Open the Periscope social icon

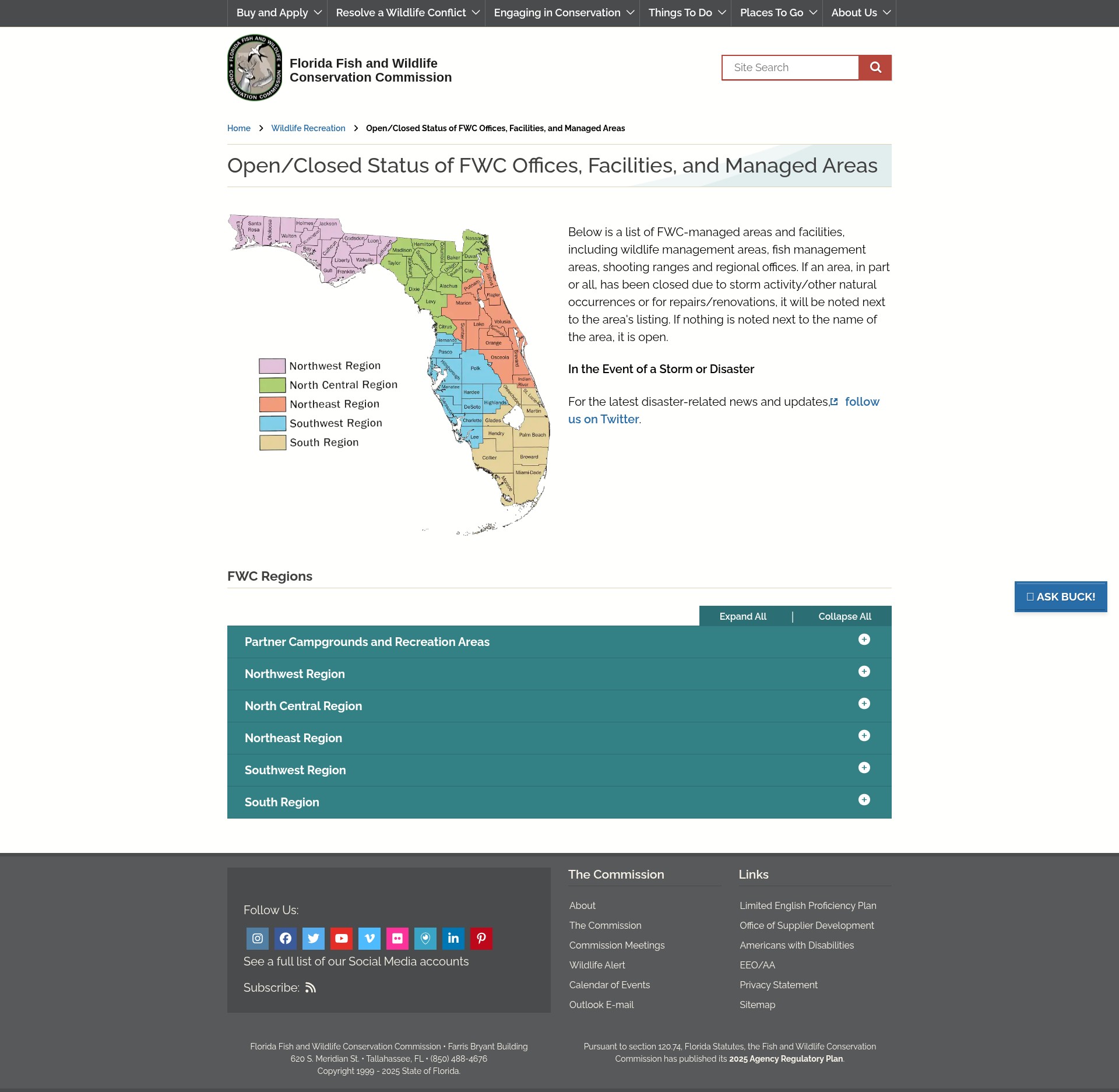point(425,938)
